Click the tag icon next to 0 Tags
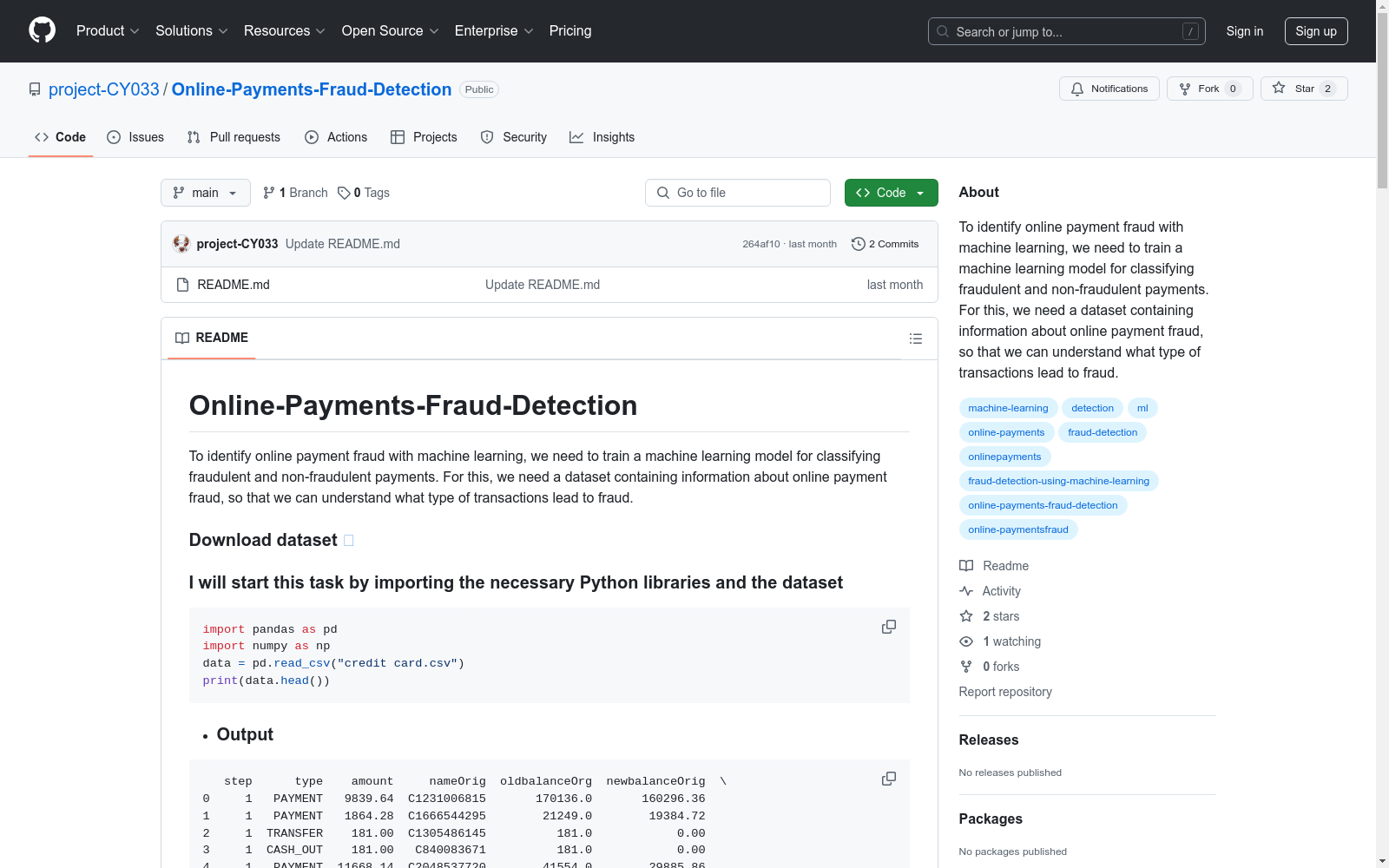 344,193
